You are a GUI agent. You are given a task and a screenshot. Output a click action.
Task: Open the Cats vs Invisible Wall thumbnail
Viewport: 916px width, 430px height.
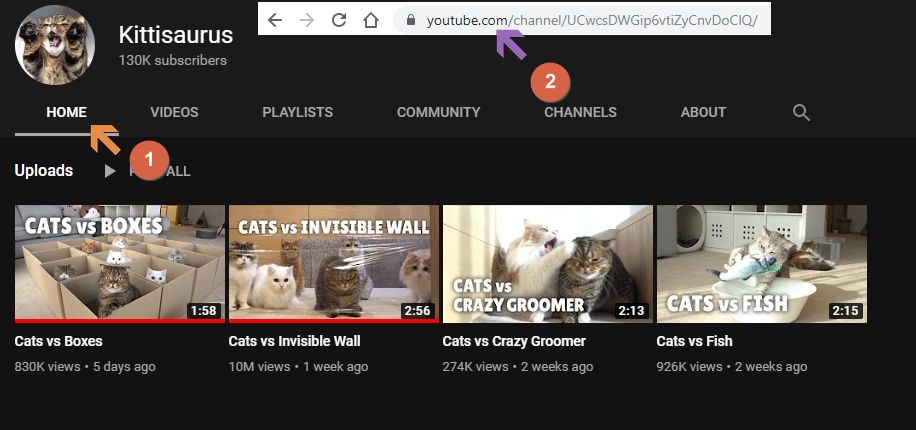333,264
